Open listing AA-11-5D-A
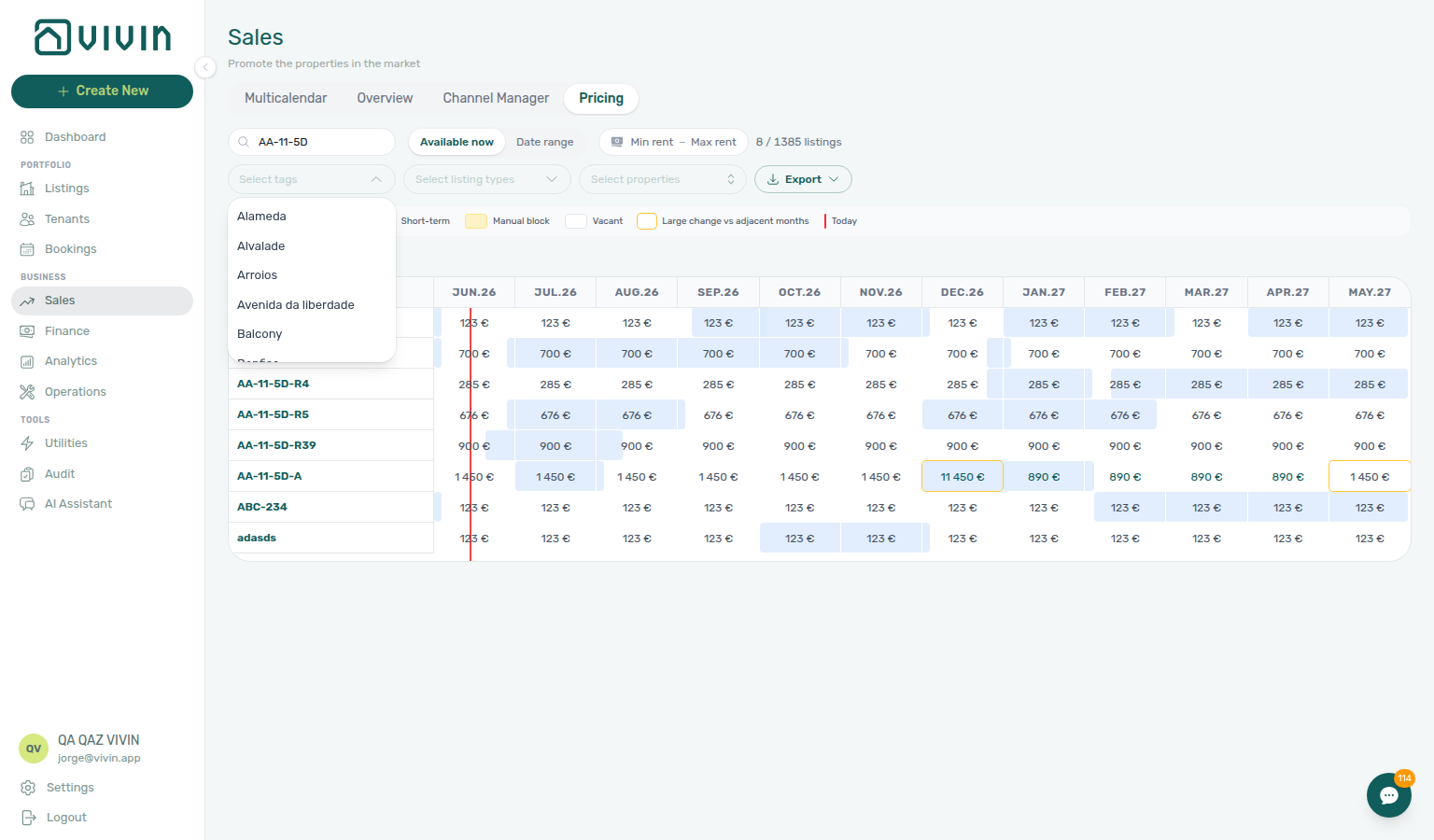 click(269, 476)
